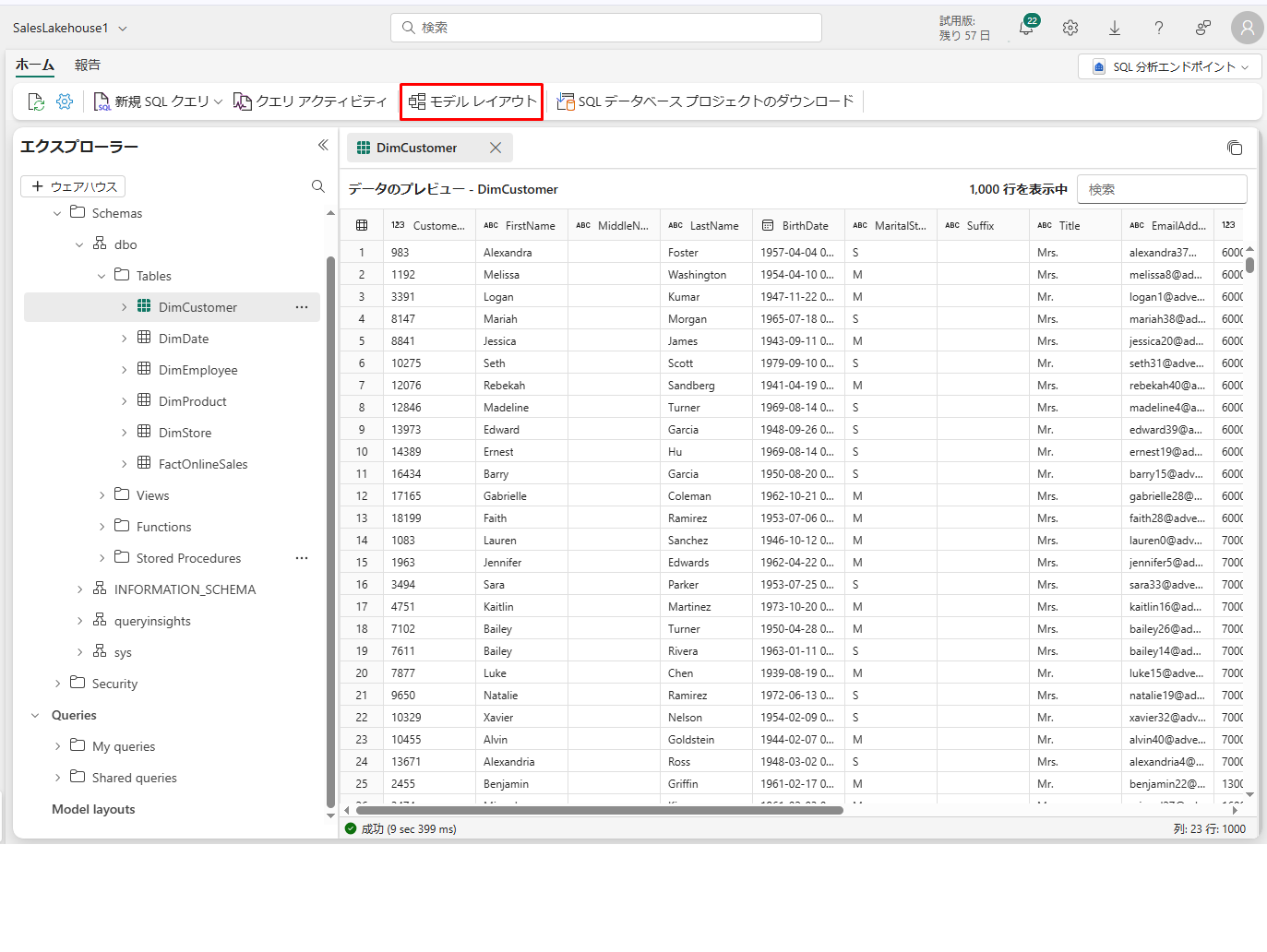
Task: Click the Explorer search magnifier icon
Action: pyautogui.click(x=318, y=186)
